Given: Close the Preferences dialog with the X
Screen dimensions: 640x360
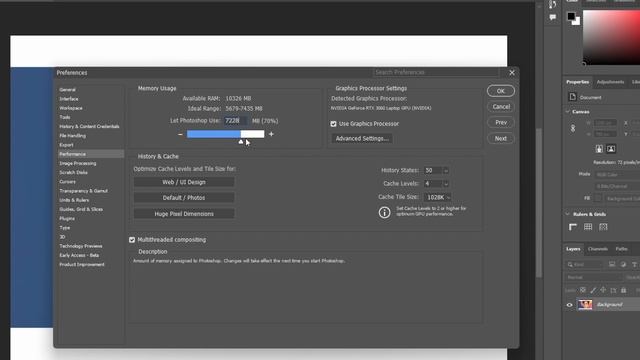Looking at the screenshot, I should click(512, 73).
